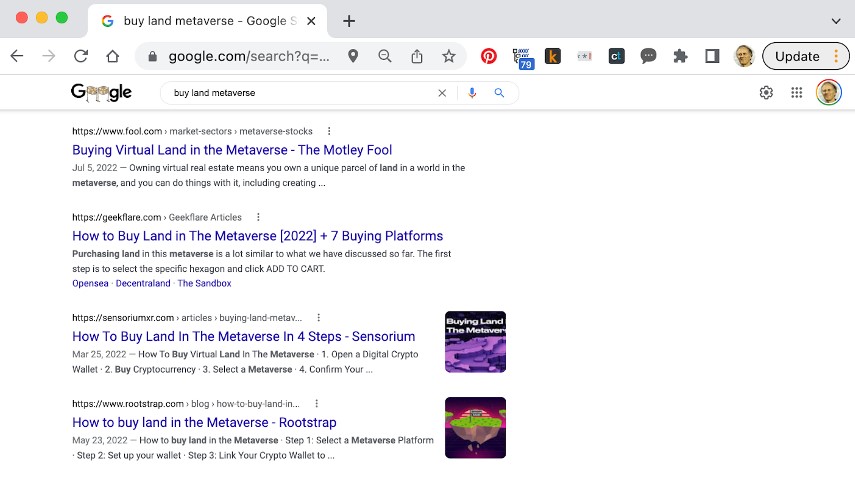855x477 pixels.
Task: Click the Google search box
Action: (303, 93)
